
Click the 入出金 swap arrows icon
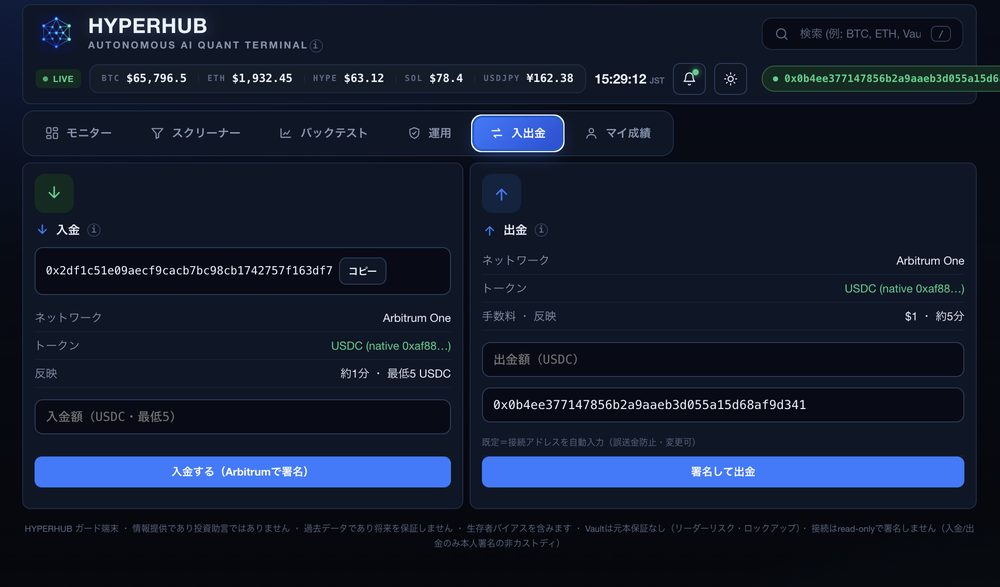[496, 133]
